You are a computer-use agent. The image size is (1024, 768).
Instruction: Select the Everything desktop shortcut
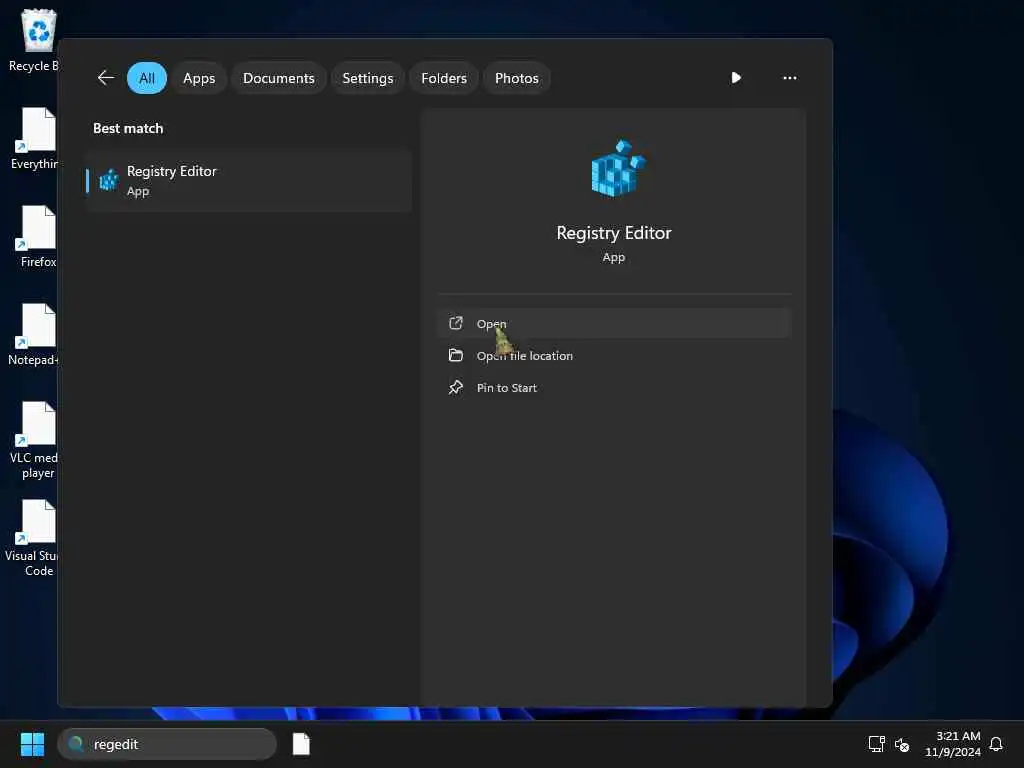click(x=34, y=138)
